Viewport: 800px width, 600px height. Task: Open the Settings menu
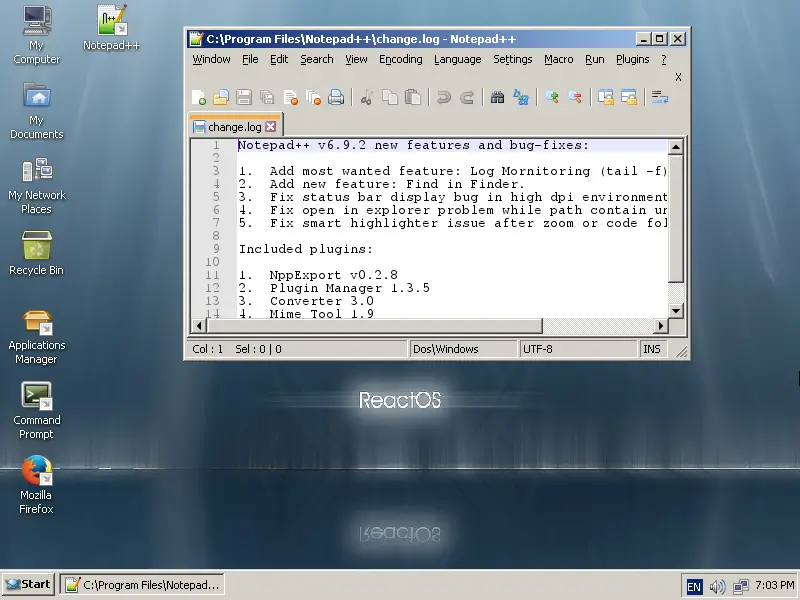tap(512, 59)
